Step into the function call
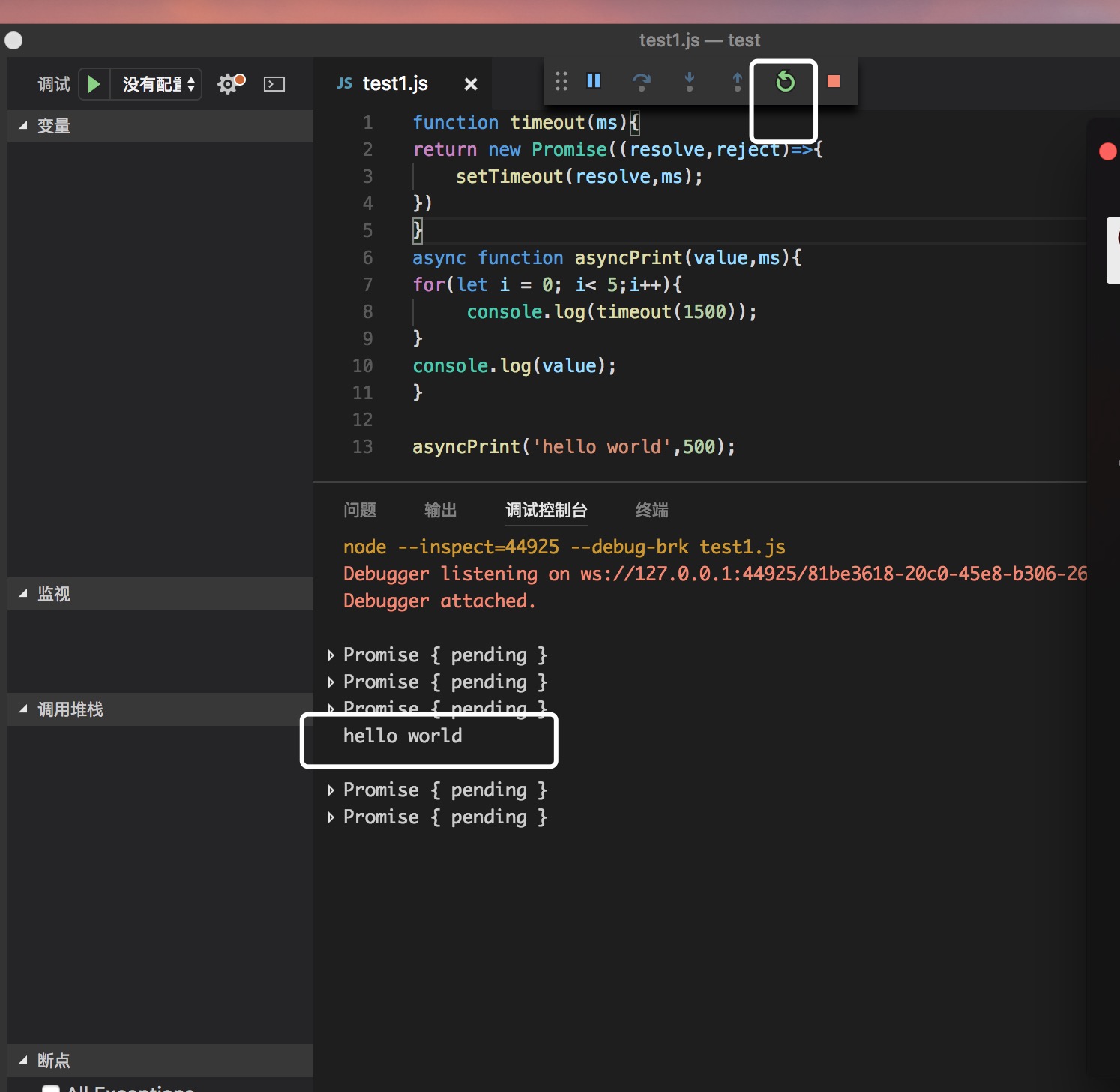Screen dimensions: 1120x1092 tap(690, 82)
